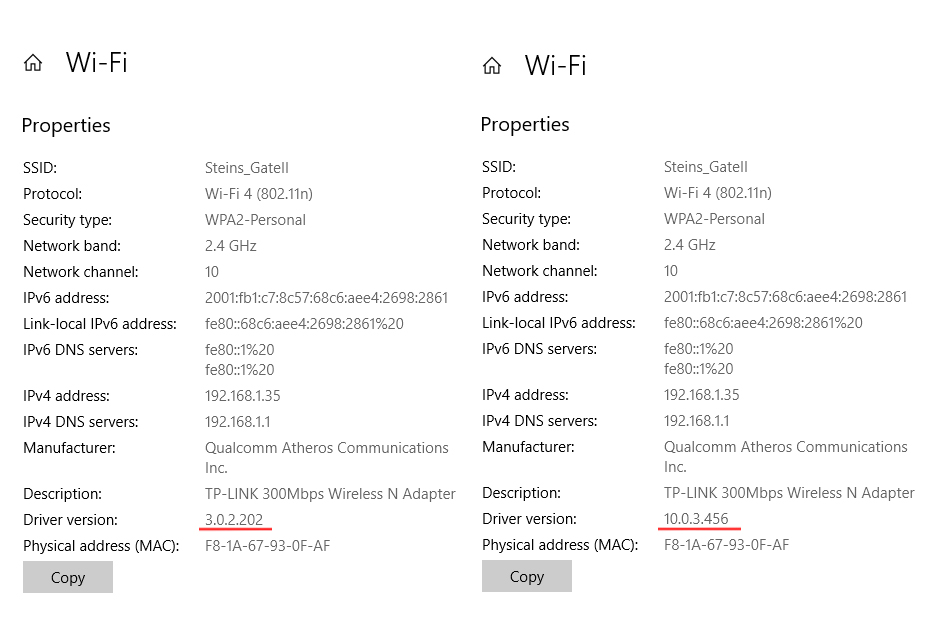Click the right panel Wi-Fi heading
946x630 pixels.
[556, 65]
